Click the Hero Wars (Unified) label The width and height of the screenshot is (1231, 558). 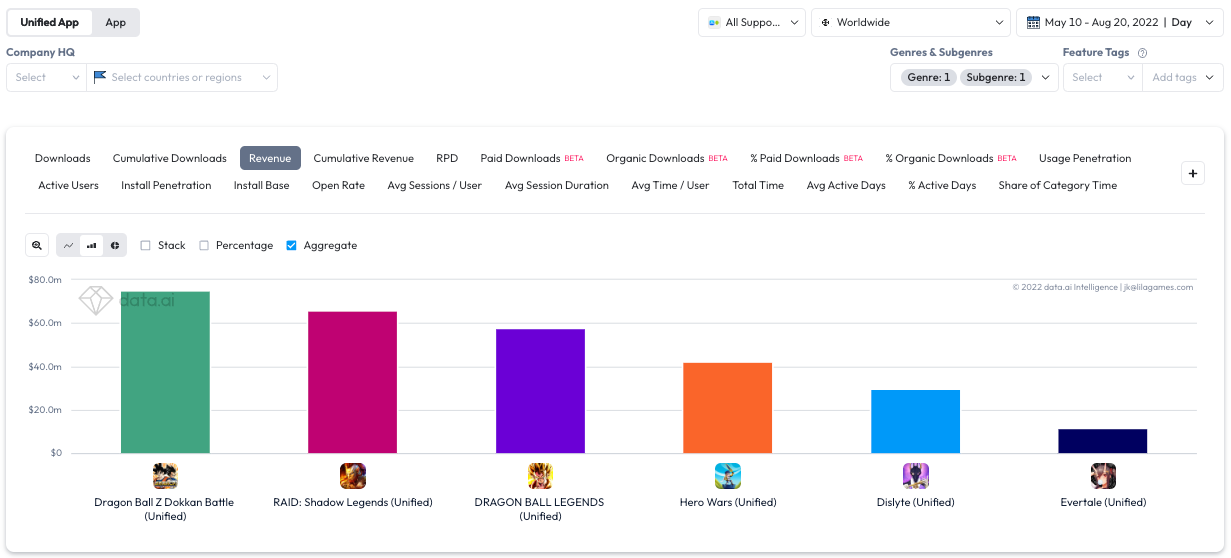[x=728, y=502]
